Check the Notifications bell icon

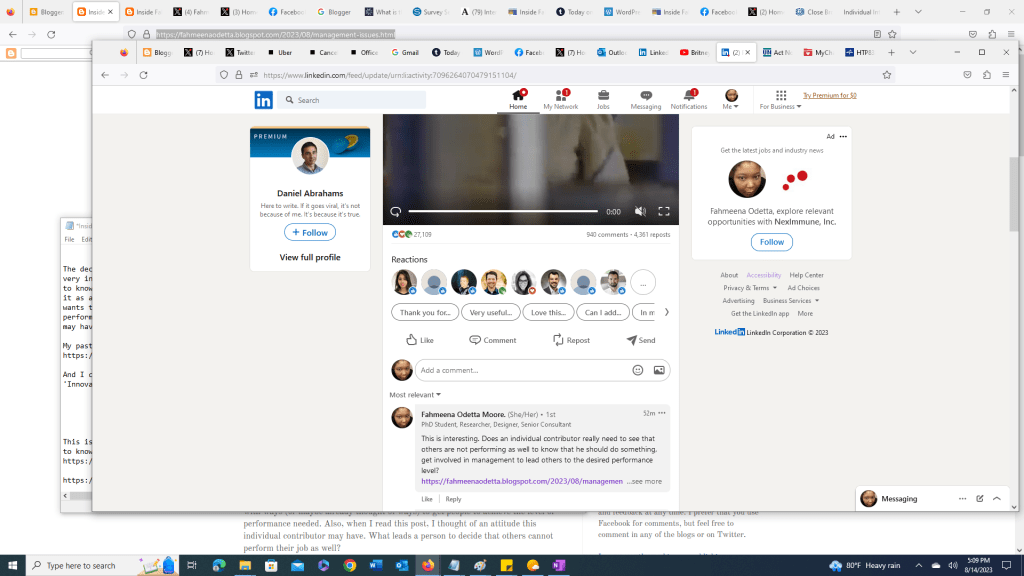point(688,96)
